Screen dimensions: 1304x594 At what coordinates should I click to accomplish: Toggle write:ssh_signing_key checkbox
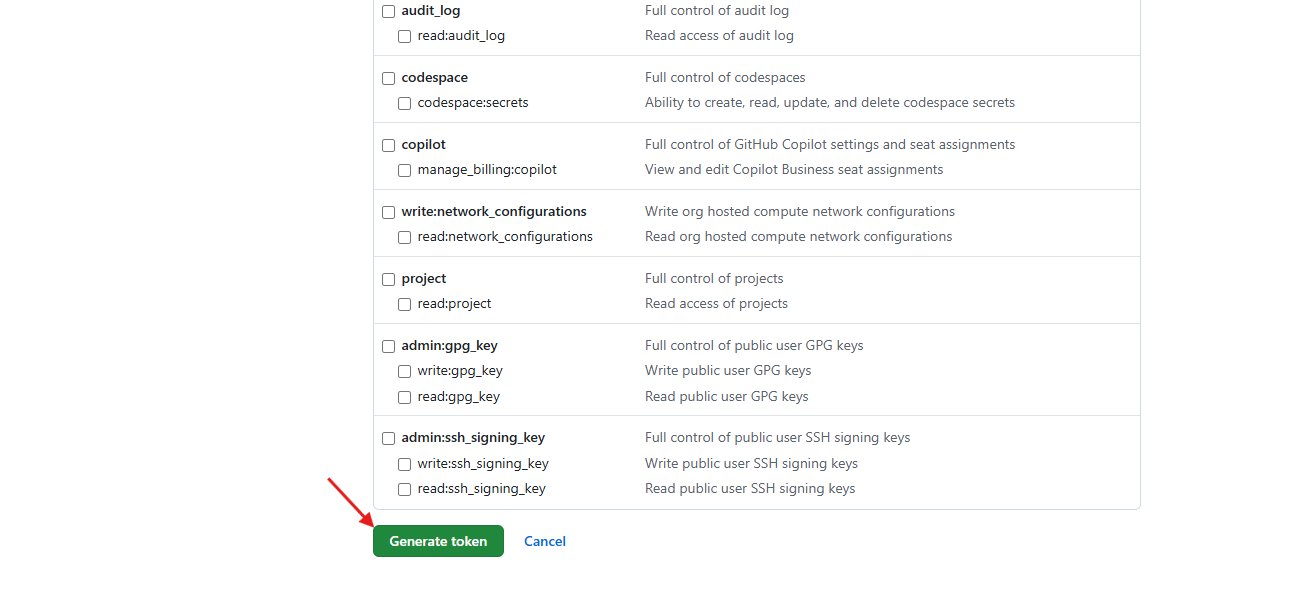(405, 464)
